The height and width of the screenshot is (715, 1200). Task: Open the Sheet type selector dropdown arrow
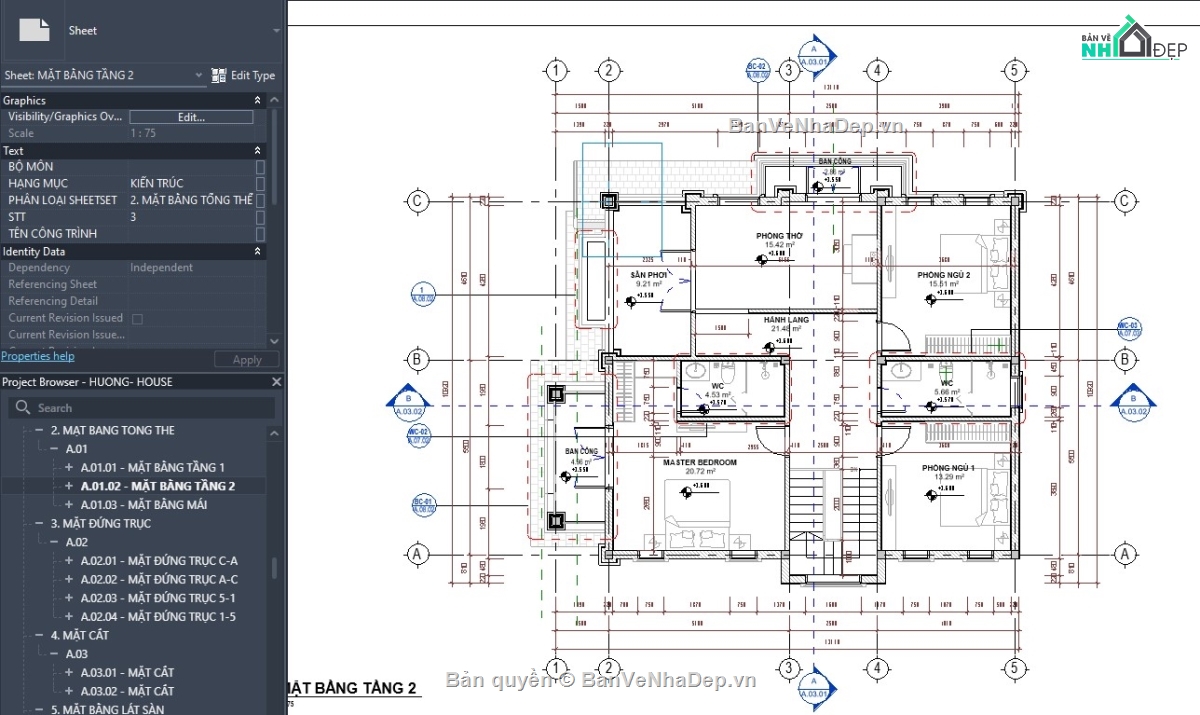coord(276,31)
